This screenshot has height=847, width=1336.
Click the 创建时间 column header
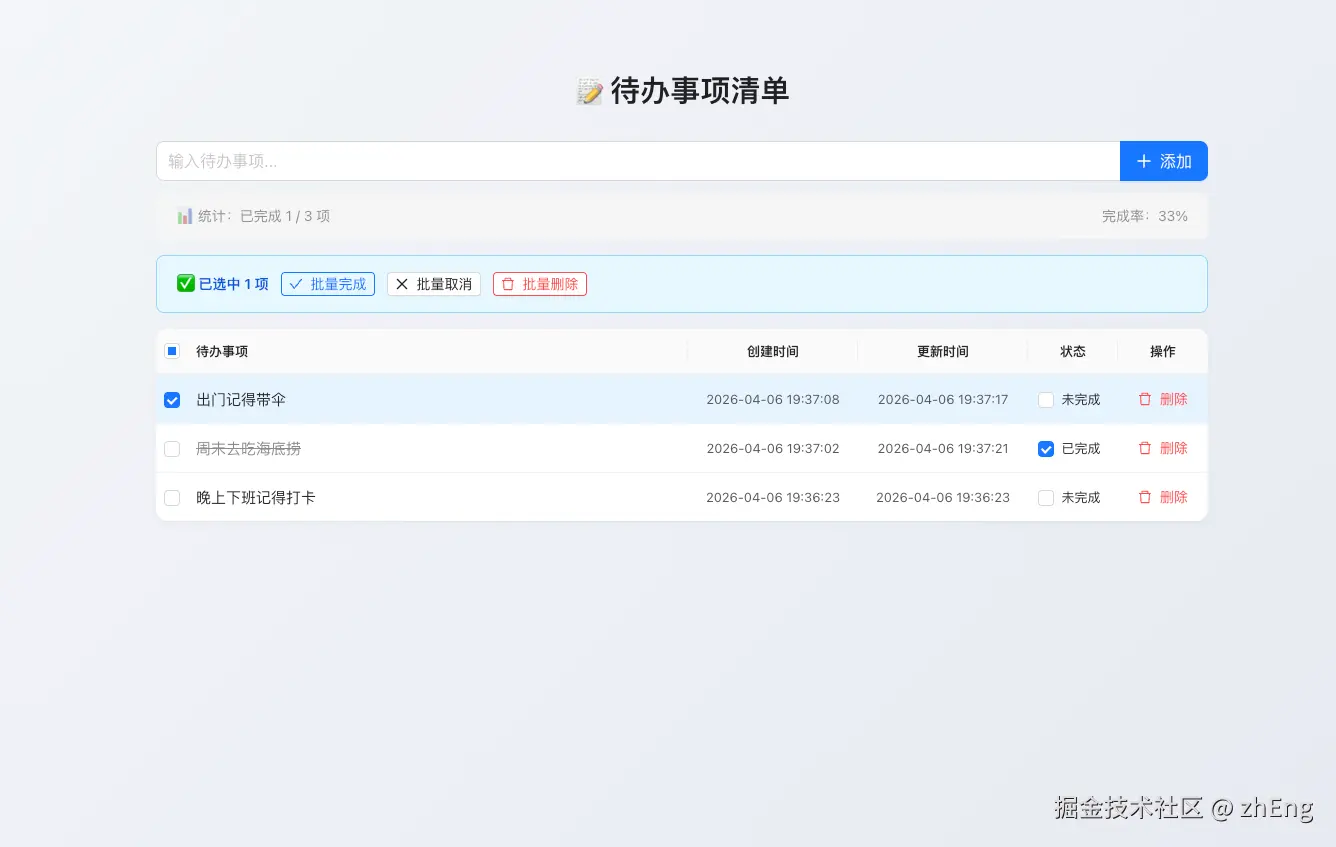[773, 351]
